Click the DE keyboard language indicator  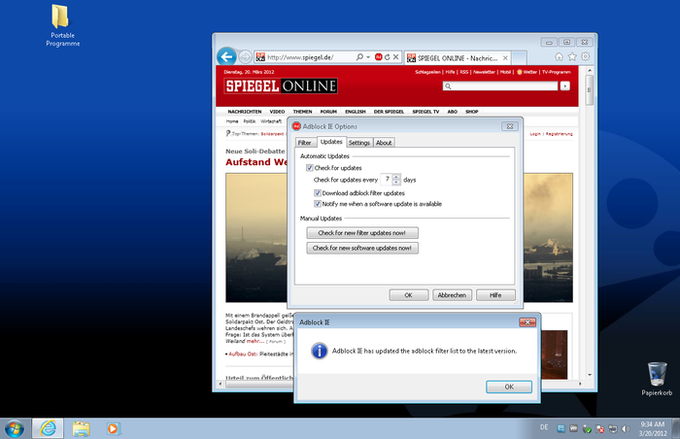tap(544, 428)
